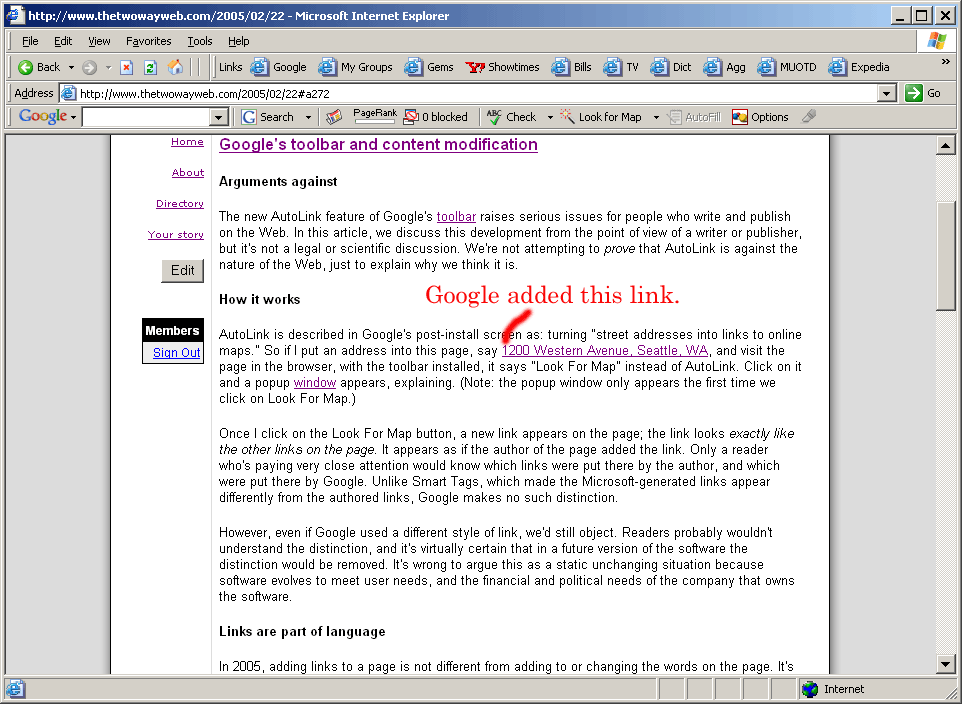Follow the 1200 Western Avenue, Seattle link

[604, 351]
